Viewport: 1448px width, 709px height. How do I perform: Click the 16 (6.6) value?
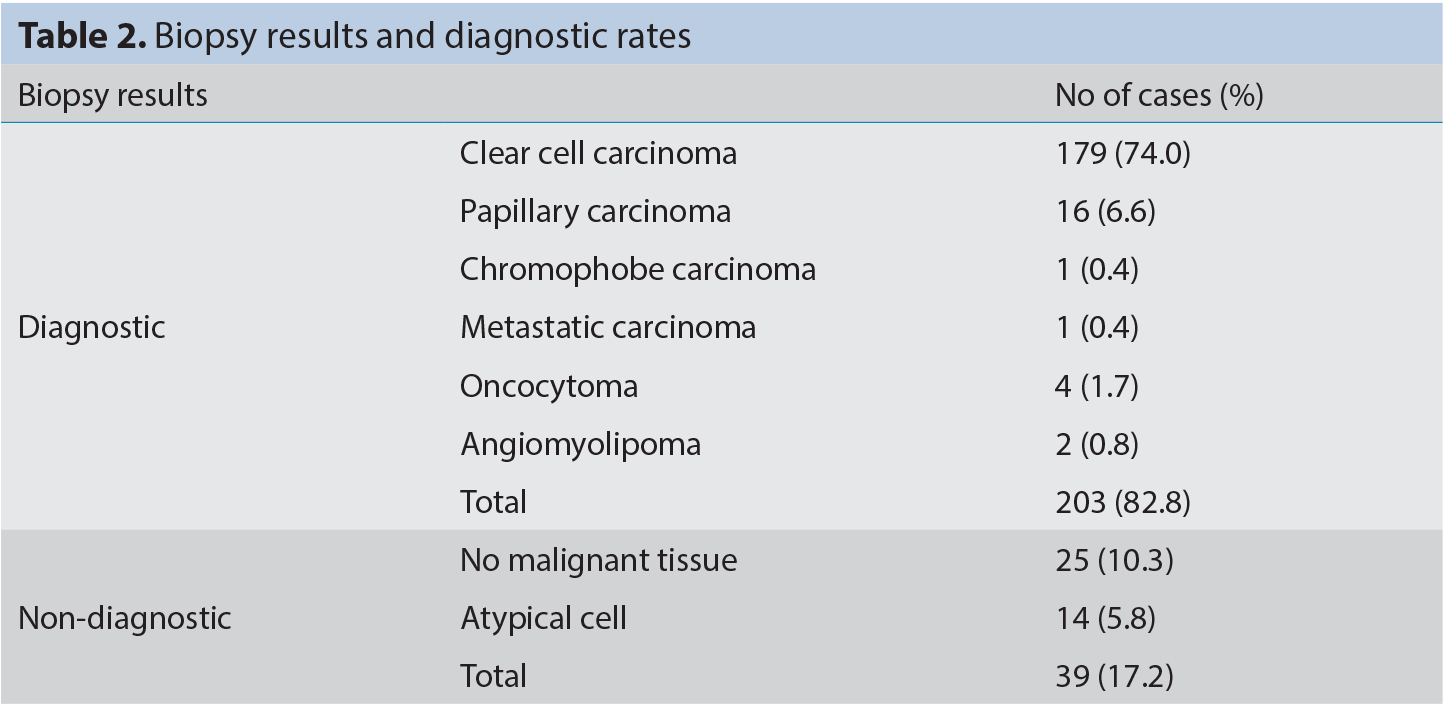(1105, 212)
